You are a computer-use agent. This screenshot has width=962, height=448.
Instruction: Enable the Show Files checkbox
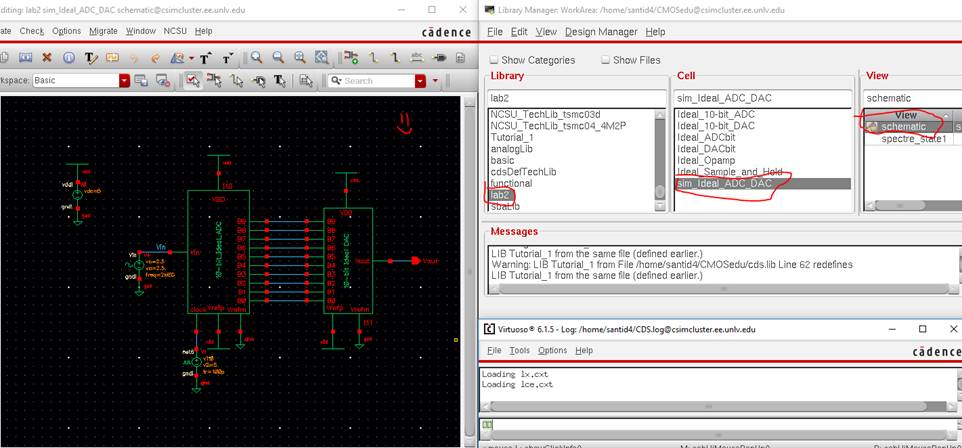point(606,60)
